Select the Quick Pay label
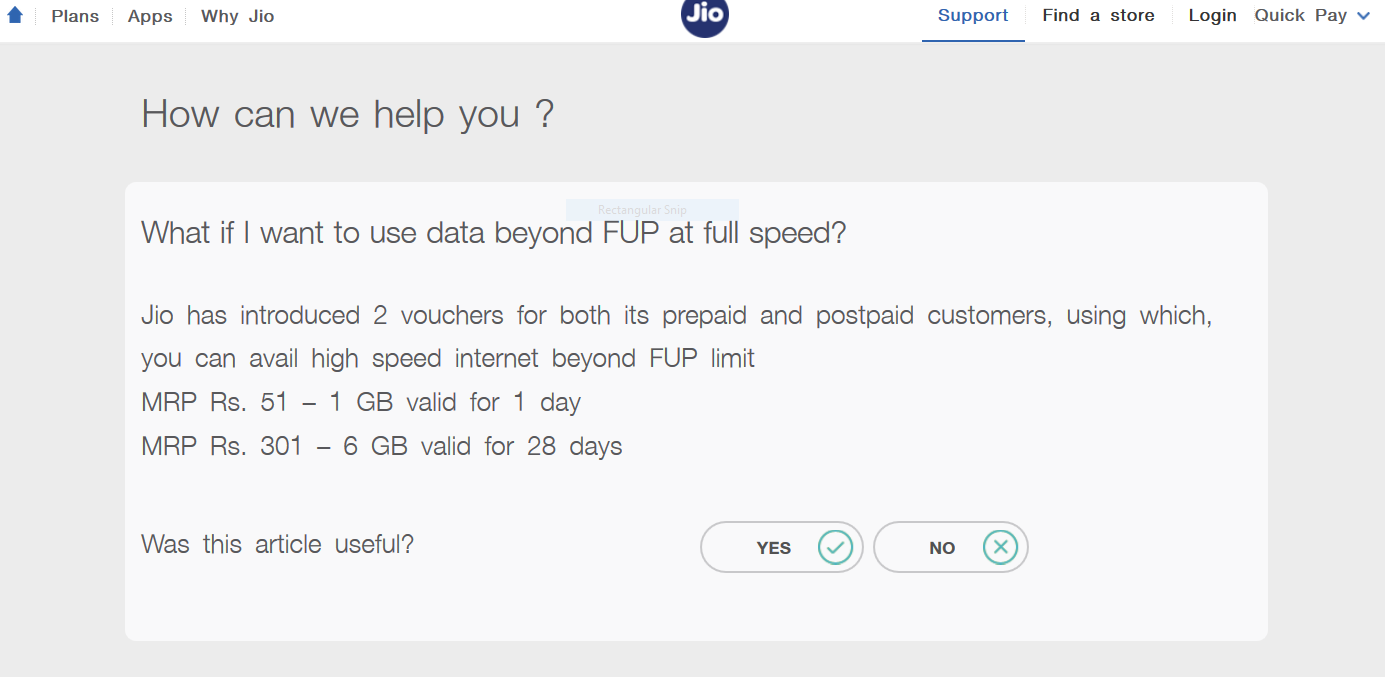1385x677 pixels. click(1301, 16)
